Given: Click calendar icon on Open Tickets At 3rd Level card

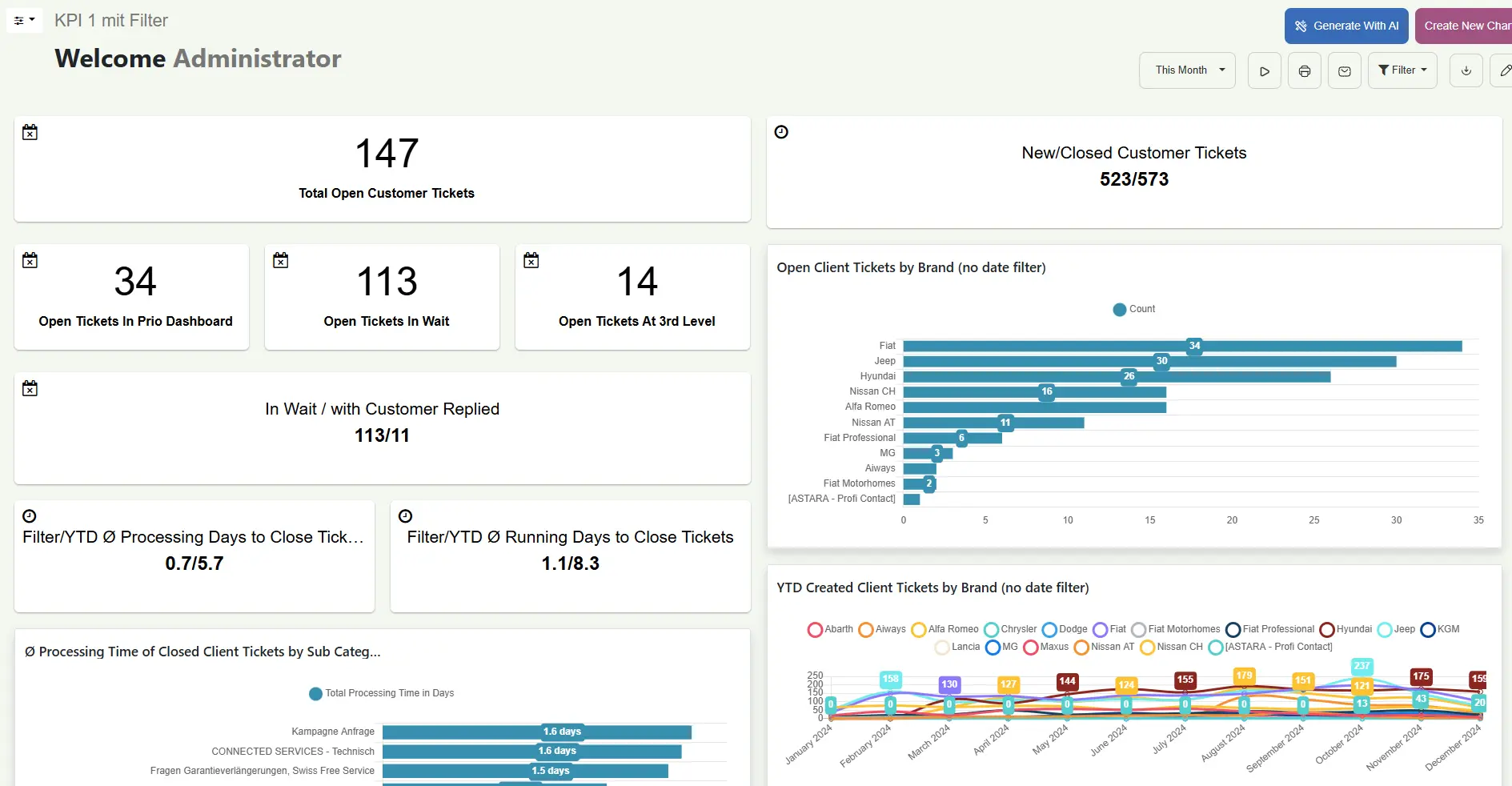Looking at the screenshot, I should tap(531, 260).
